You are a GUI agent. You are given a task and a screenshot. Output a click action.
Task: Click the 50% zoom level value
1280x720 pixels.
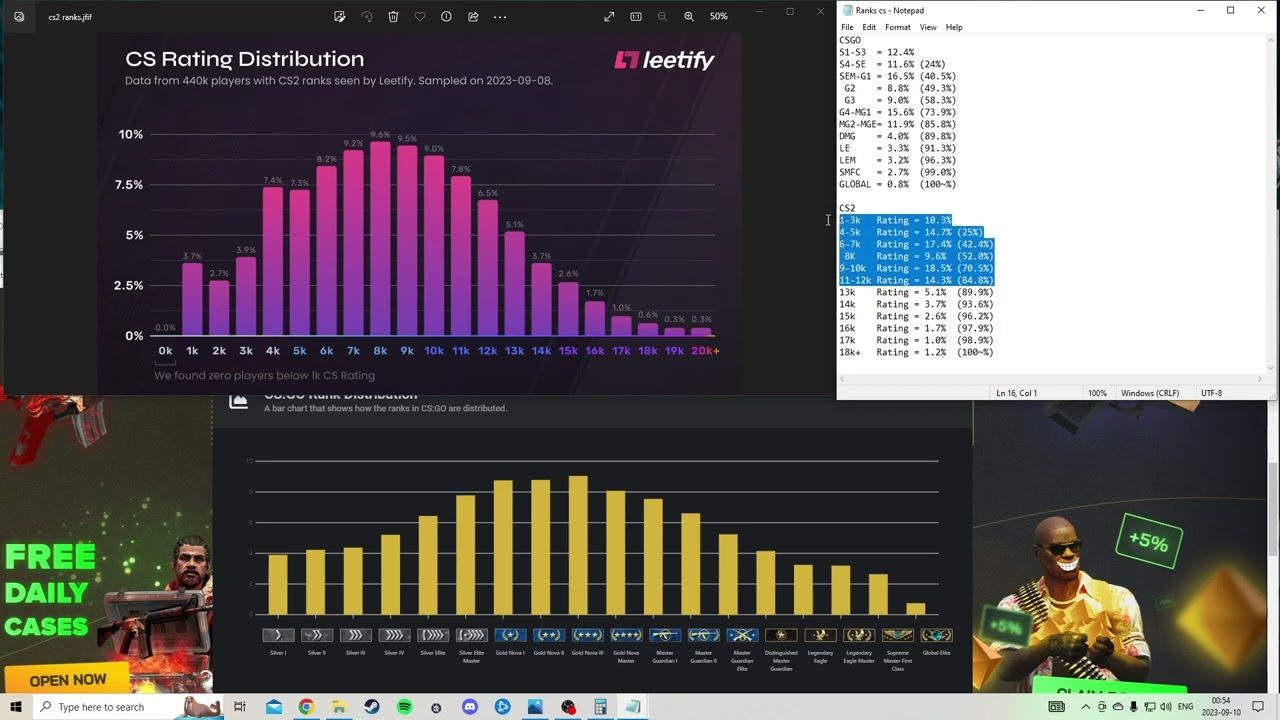coord(719,17)
